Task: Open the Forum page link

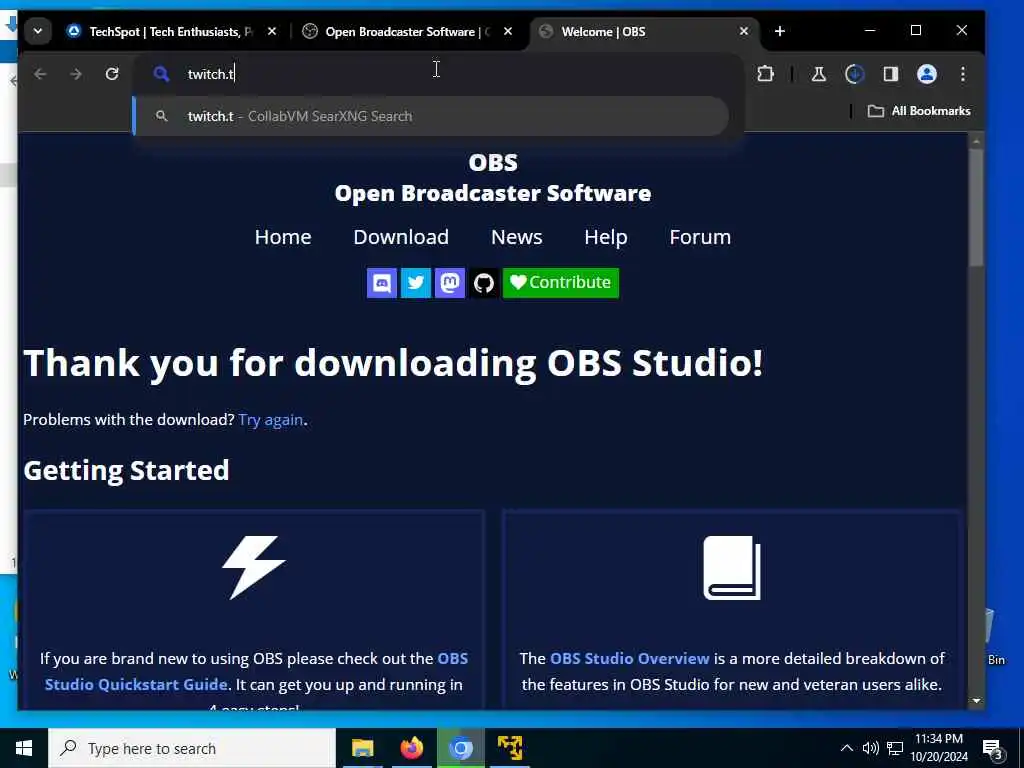Action: 700,237
